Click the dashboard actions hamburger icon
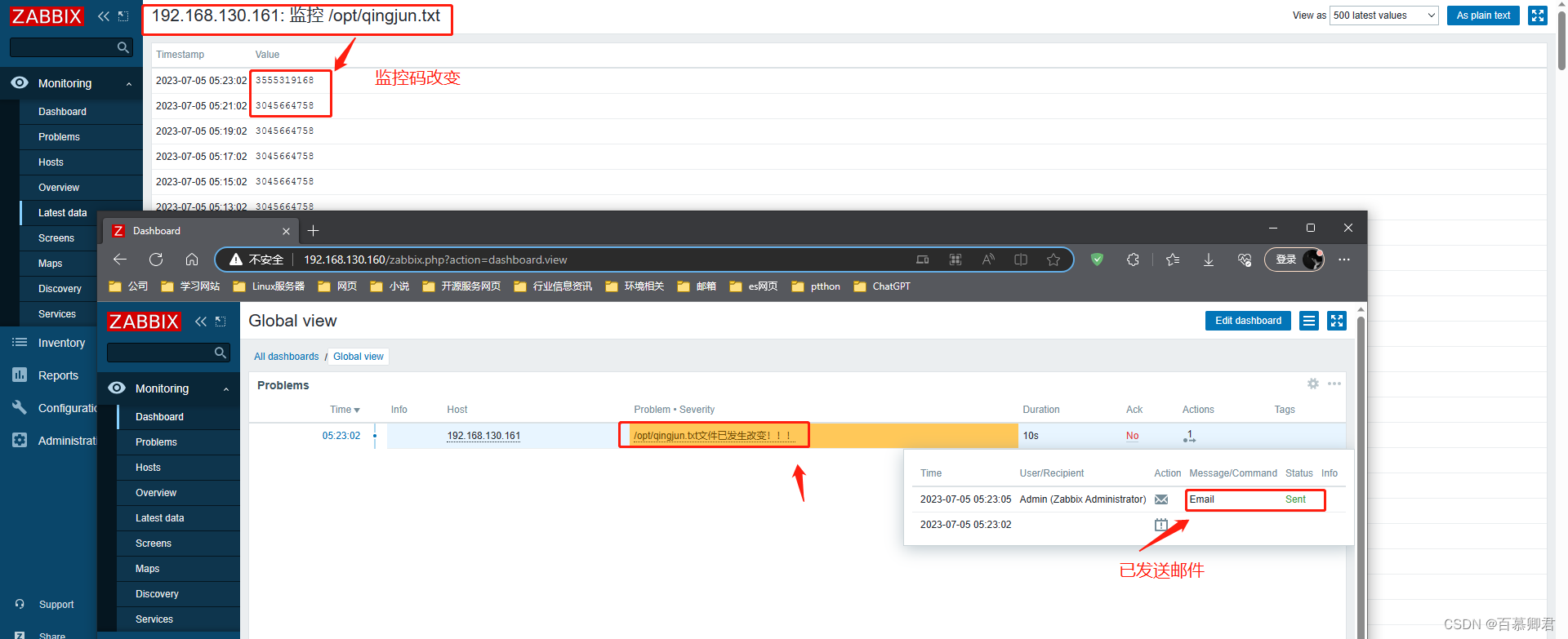This screenshot has width=1568, height=639. (x=1309, y=321)
